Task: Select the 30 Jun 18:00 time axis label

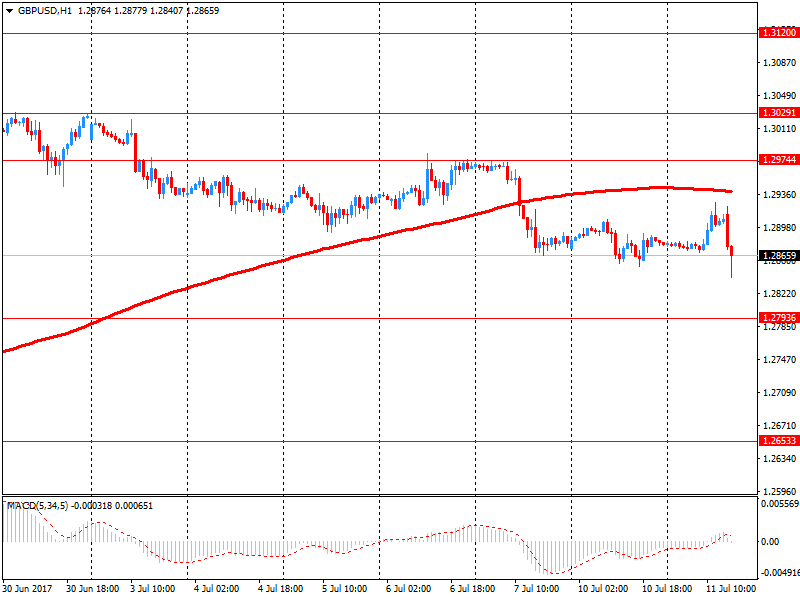Action: pos(92,589)
